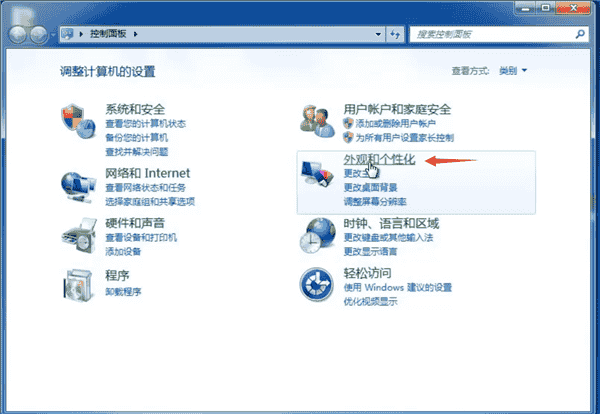This screenshot has height=414, width=600.
Task: Click the 程序 category icon
Action: point(77,284)
